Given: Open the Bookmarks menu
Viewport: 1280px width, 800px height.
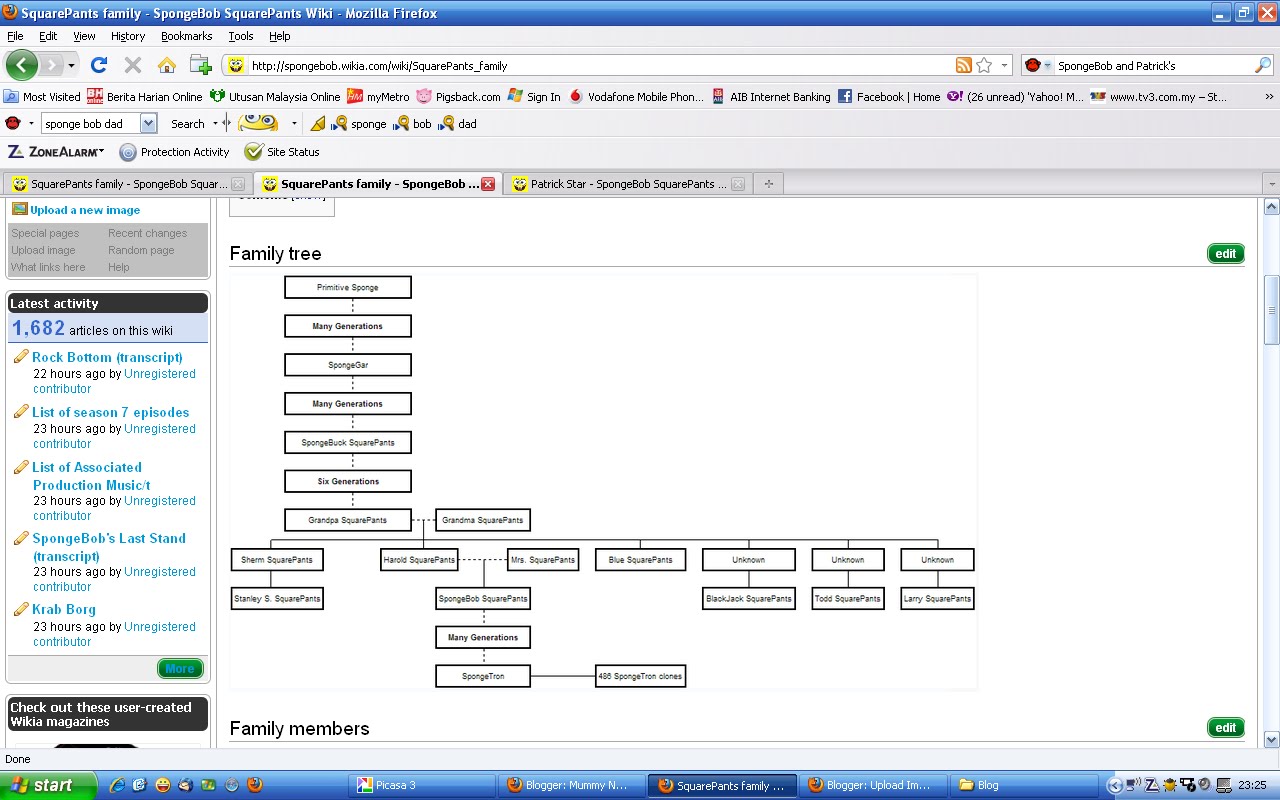Looking at the screenshot, I should pos(187,36).
